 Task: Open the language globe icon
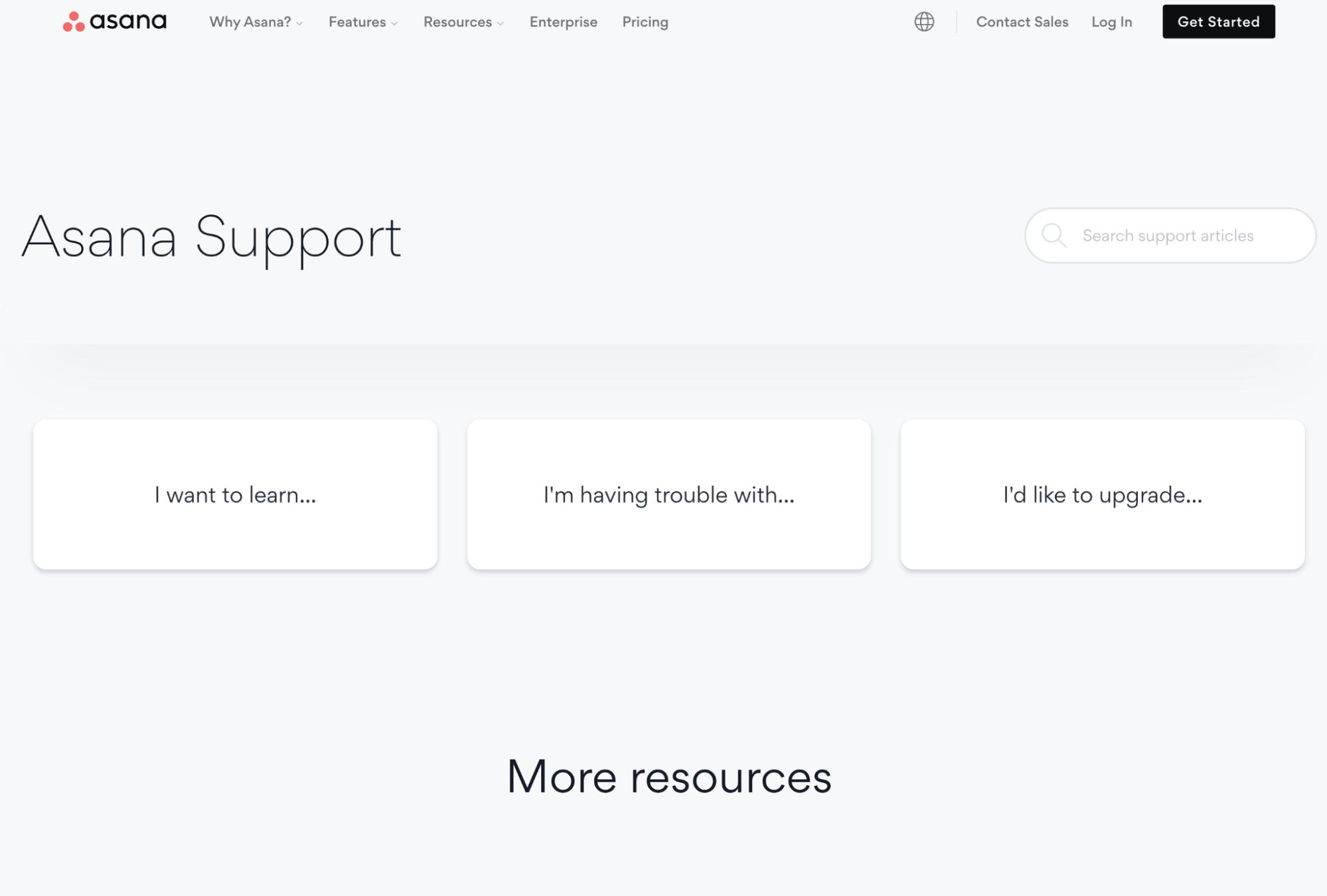point(923,22)
